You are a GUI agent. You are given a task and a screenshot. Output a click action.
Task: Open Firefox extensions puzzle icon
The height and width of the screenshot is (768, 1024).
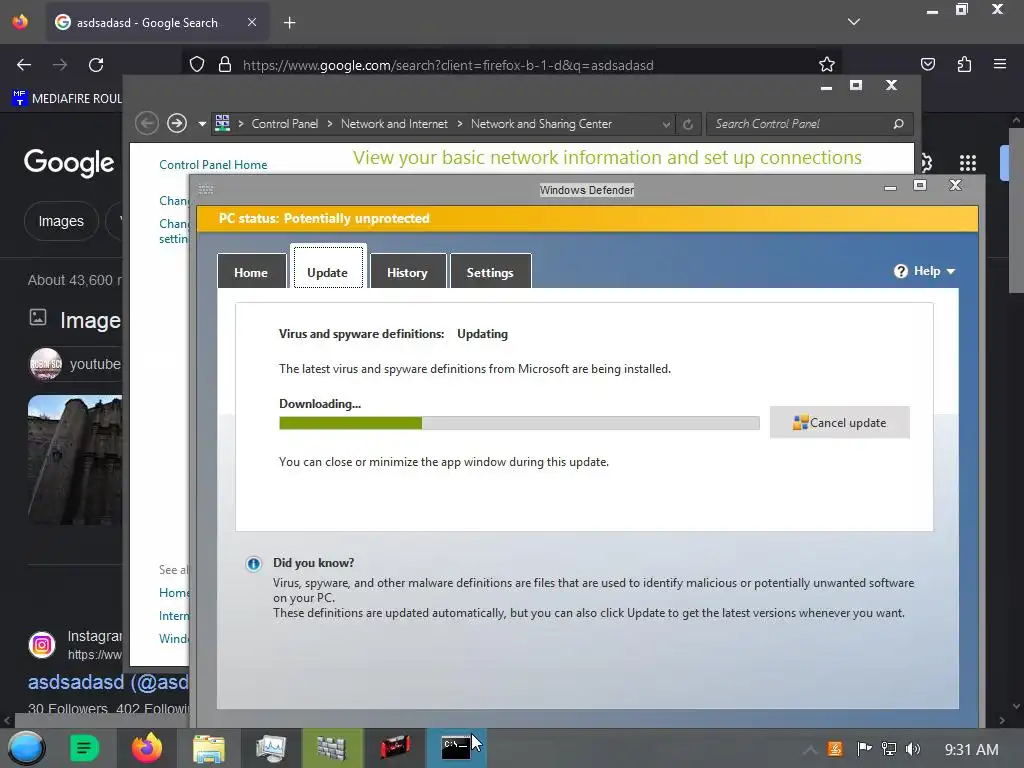click(x=964, y=64)
